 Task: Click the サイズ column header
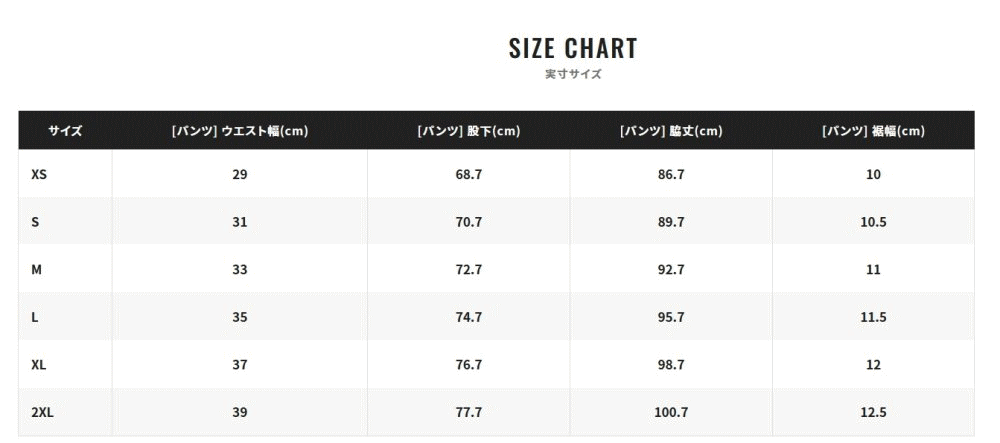(x=65, y=131)
